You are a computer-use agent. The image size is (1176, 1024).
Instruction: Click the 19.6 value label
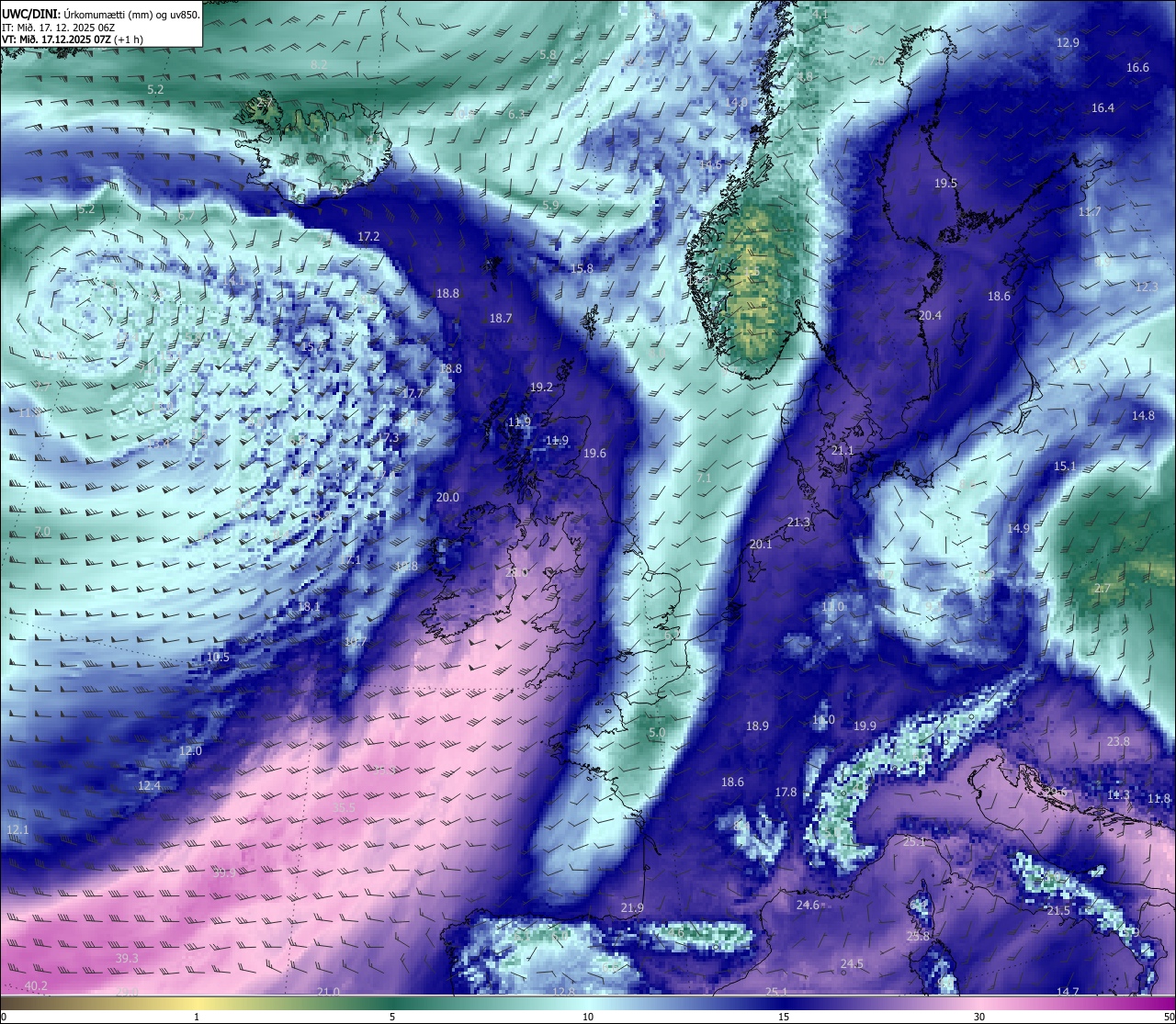(x=594, y=453)
